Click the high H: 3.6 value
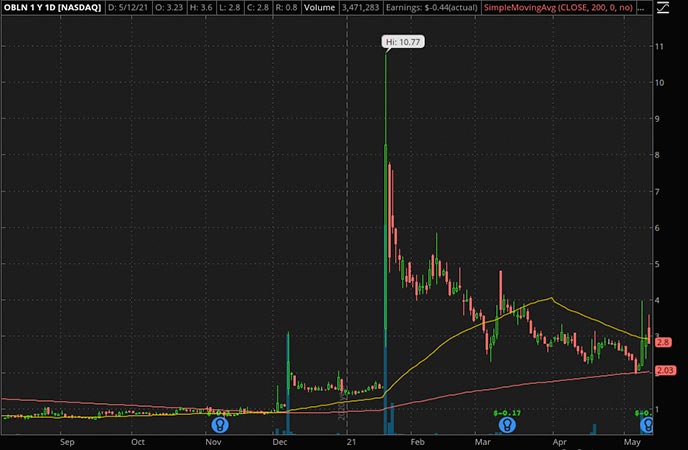Screen dimensions: 688x450 click(201, 7)
